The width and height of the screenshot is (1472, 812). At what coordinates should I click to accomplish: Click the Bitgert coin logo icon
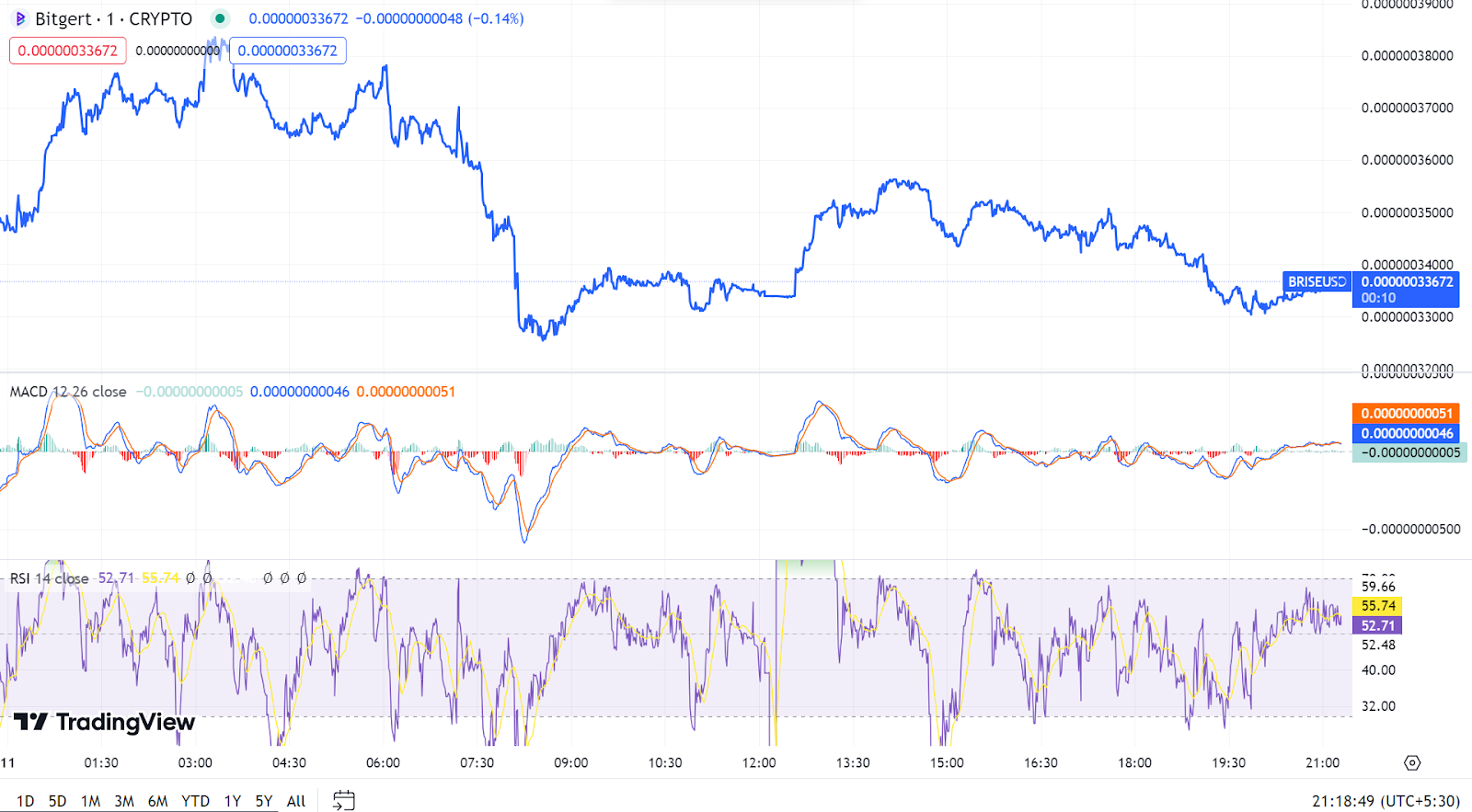coord(20,18)
